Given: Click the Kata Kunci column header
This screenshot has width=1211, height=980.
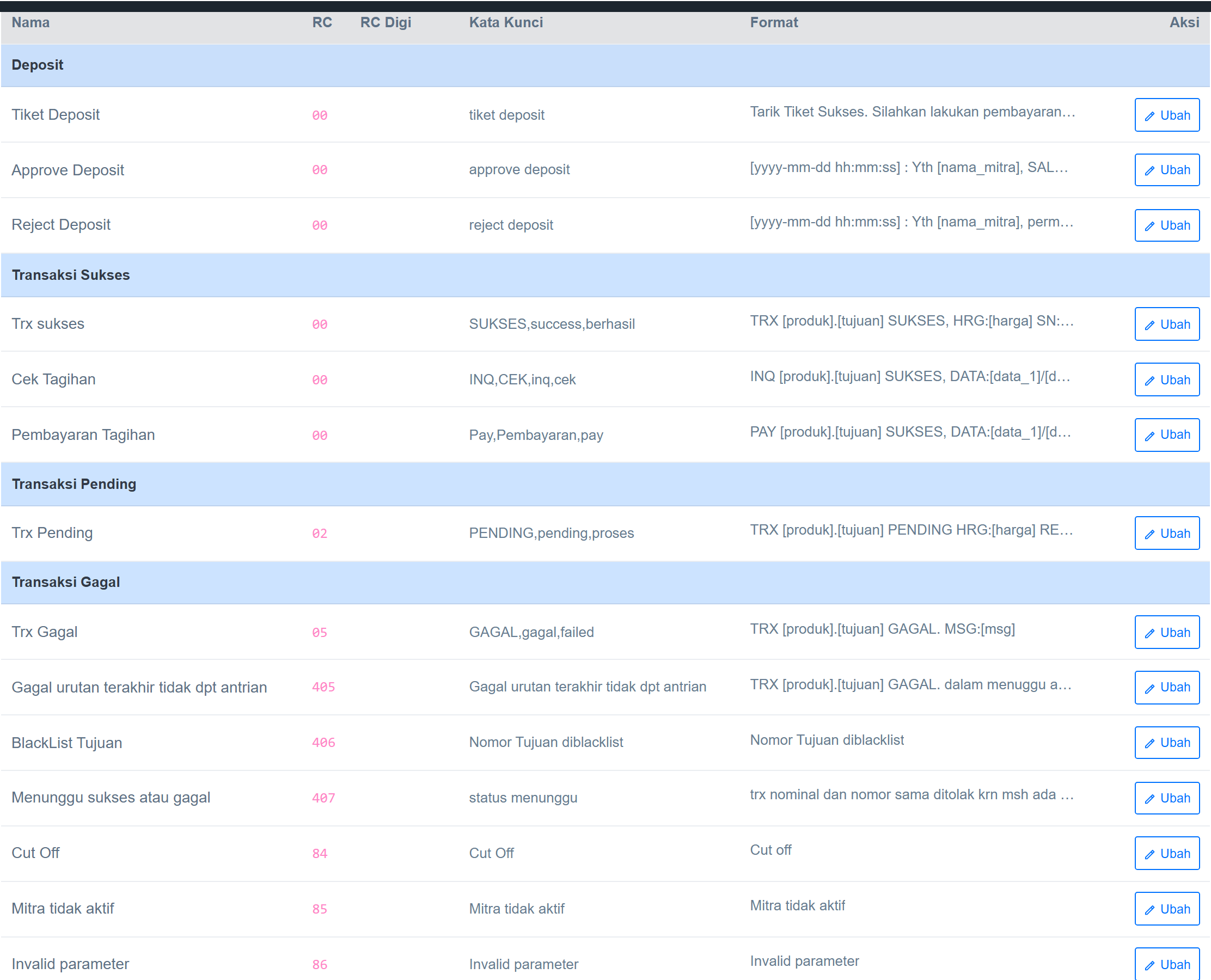Looking at the screenshot, I should (506, 22).
